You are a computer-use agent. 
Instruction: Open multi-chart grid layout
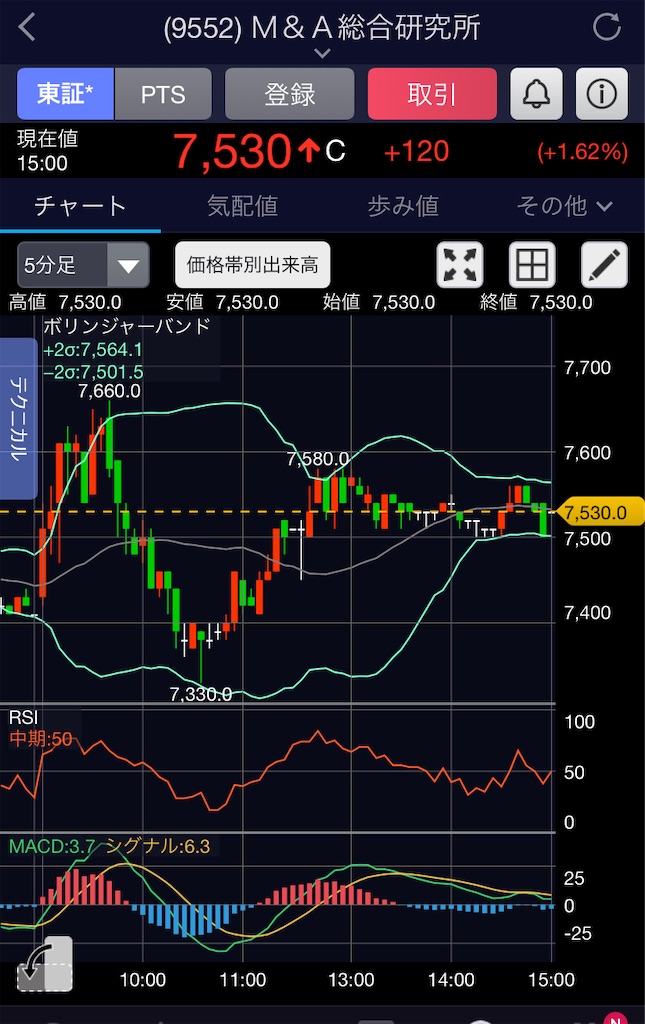tap(532, 265)
